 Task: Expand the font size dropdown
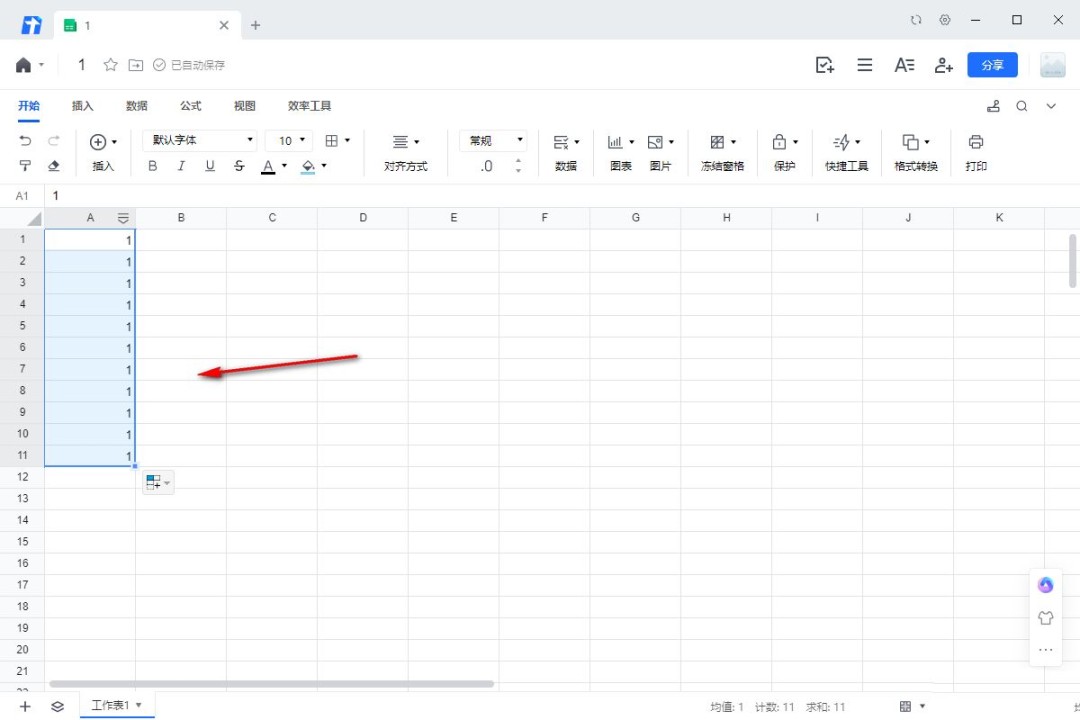[x=302, y=141]
